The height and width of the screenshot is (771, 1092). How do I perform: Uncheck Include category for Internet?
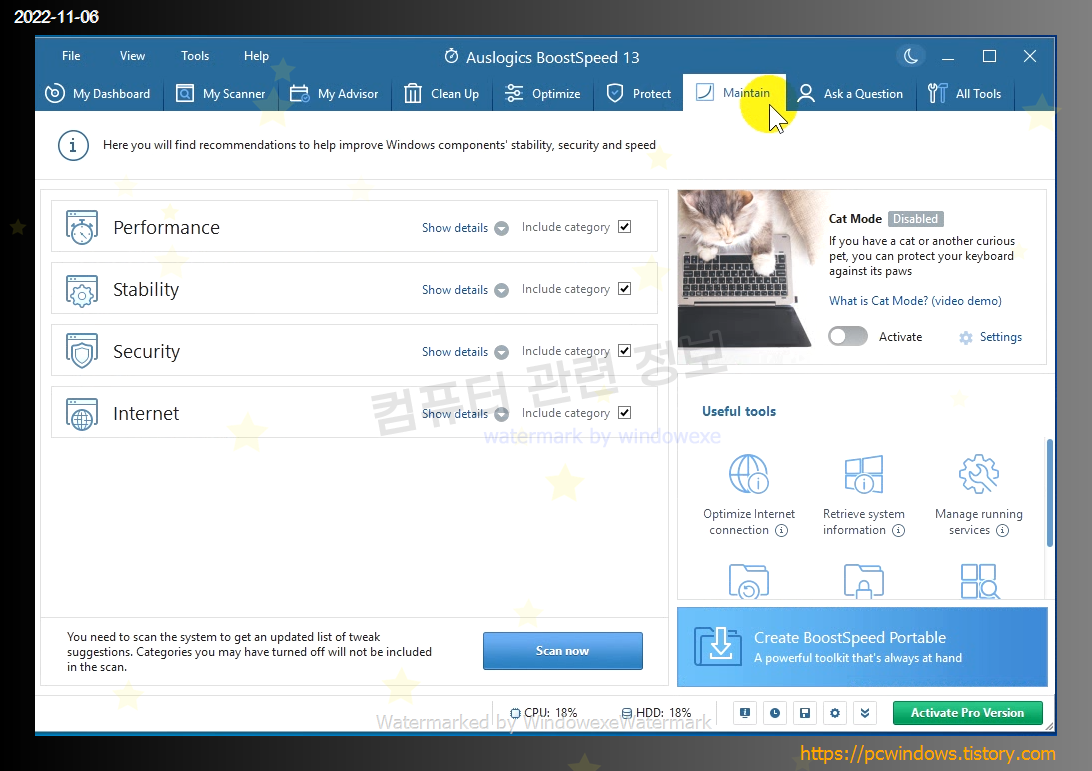tap(625, 412)
